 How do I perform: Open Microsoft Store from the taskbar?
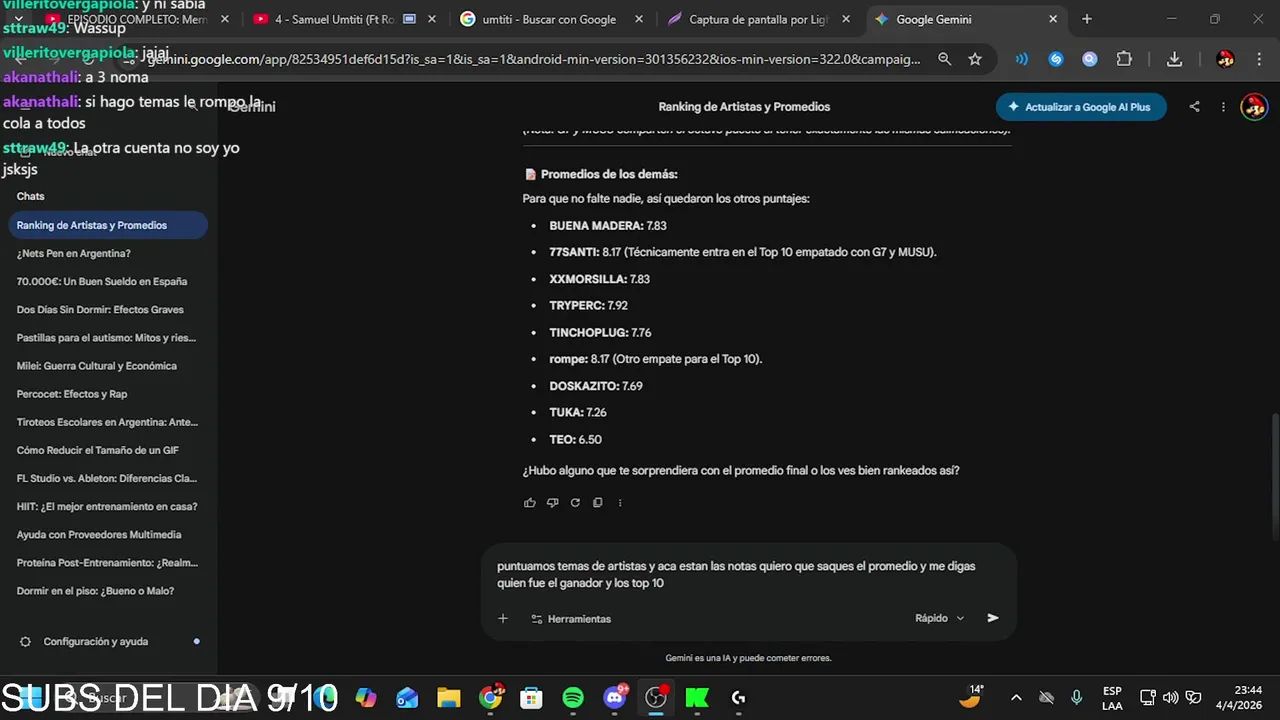click(531, 698)
